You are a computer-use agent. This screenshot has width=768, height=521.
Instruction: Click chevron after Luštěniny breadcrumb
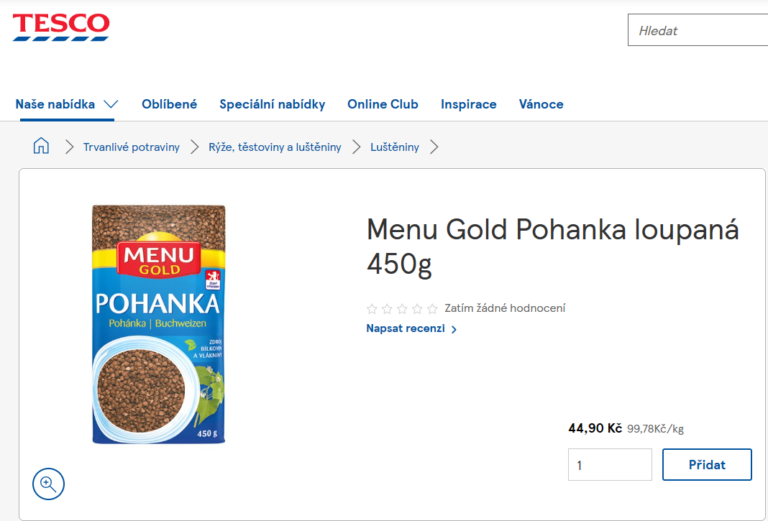click(x=434, y=147)
